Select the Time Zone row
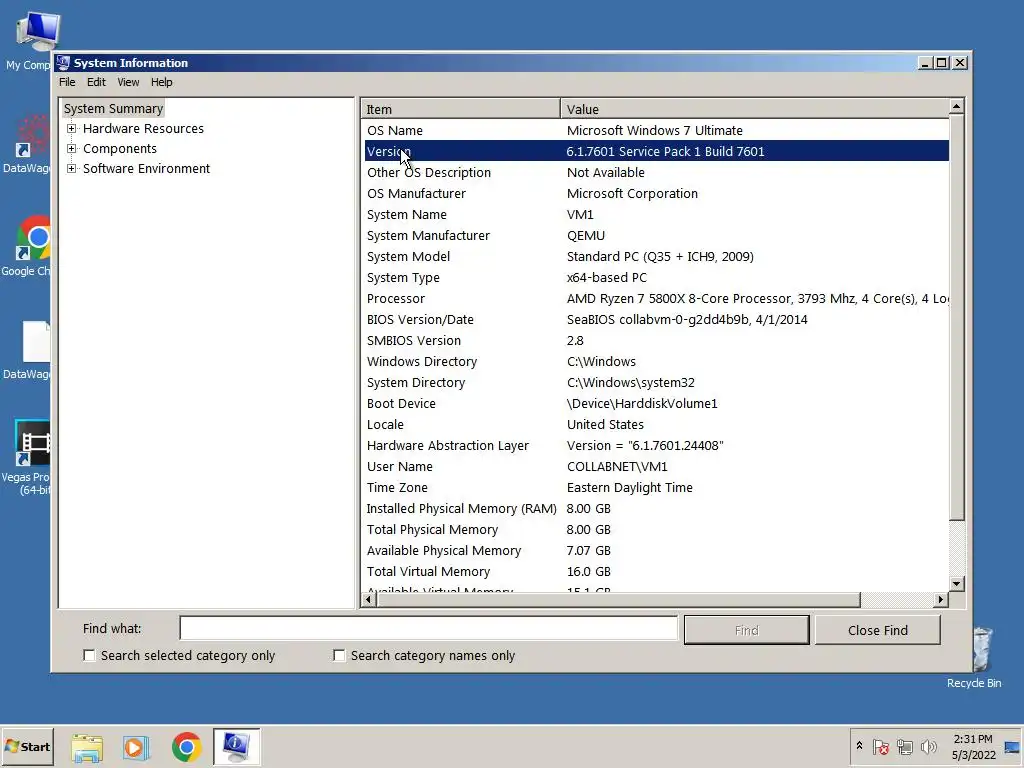1024x768 pixels. coord(656,487)
